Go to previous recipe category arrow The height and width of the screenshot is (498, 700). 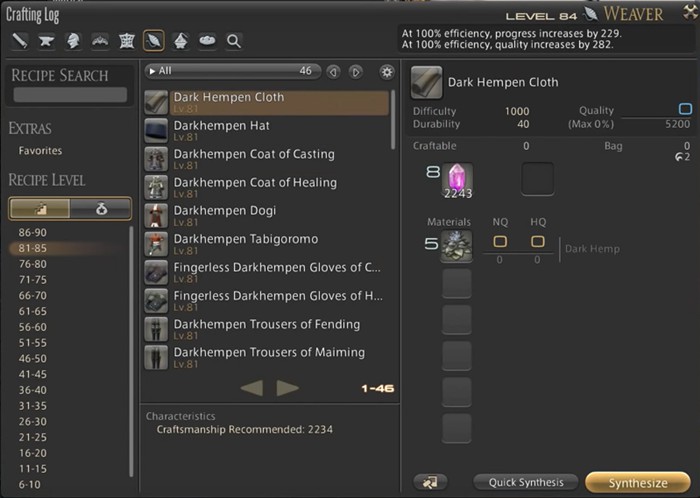pyautogui.click(x=333, y=72)
